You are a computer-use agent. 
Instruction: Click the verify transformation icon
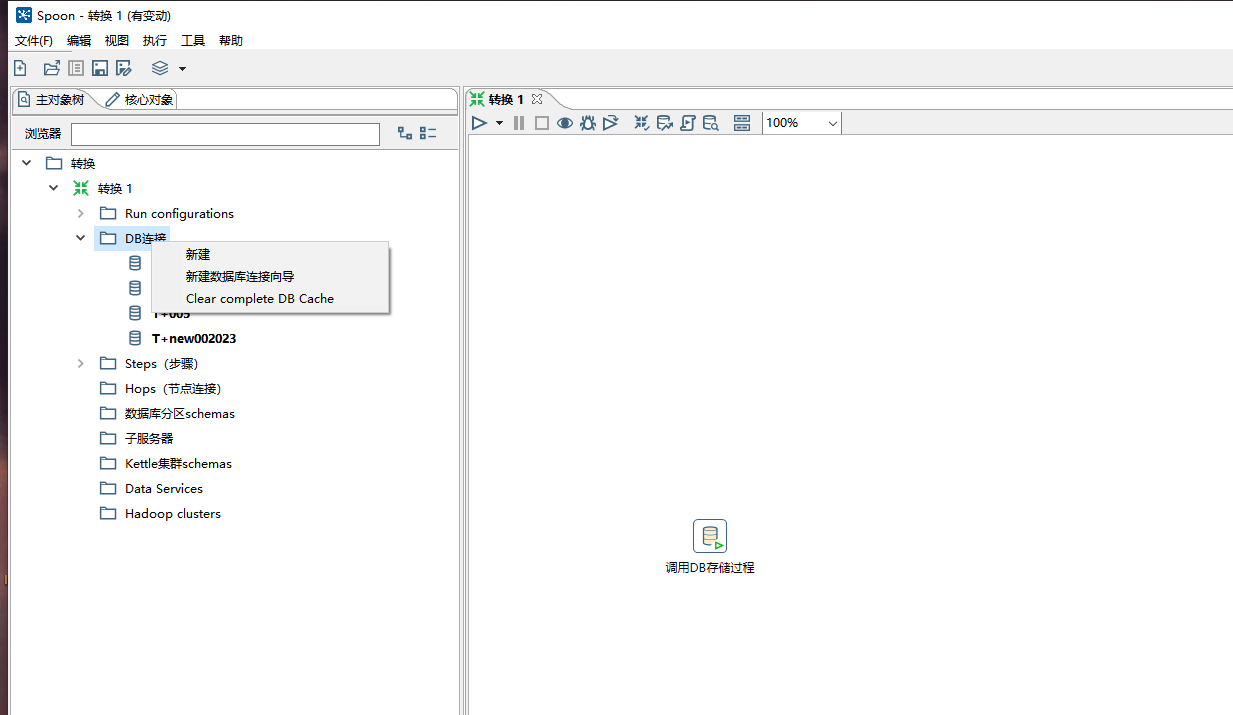pyautogui.click(x=642, y=123)
